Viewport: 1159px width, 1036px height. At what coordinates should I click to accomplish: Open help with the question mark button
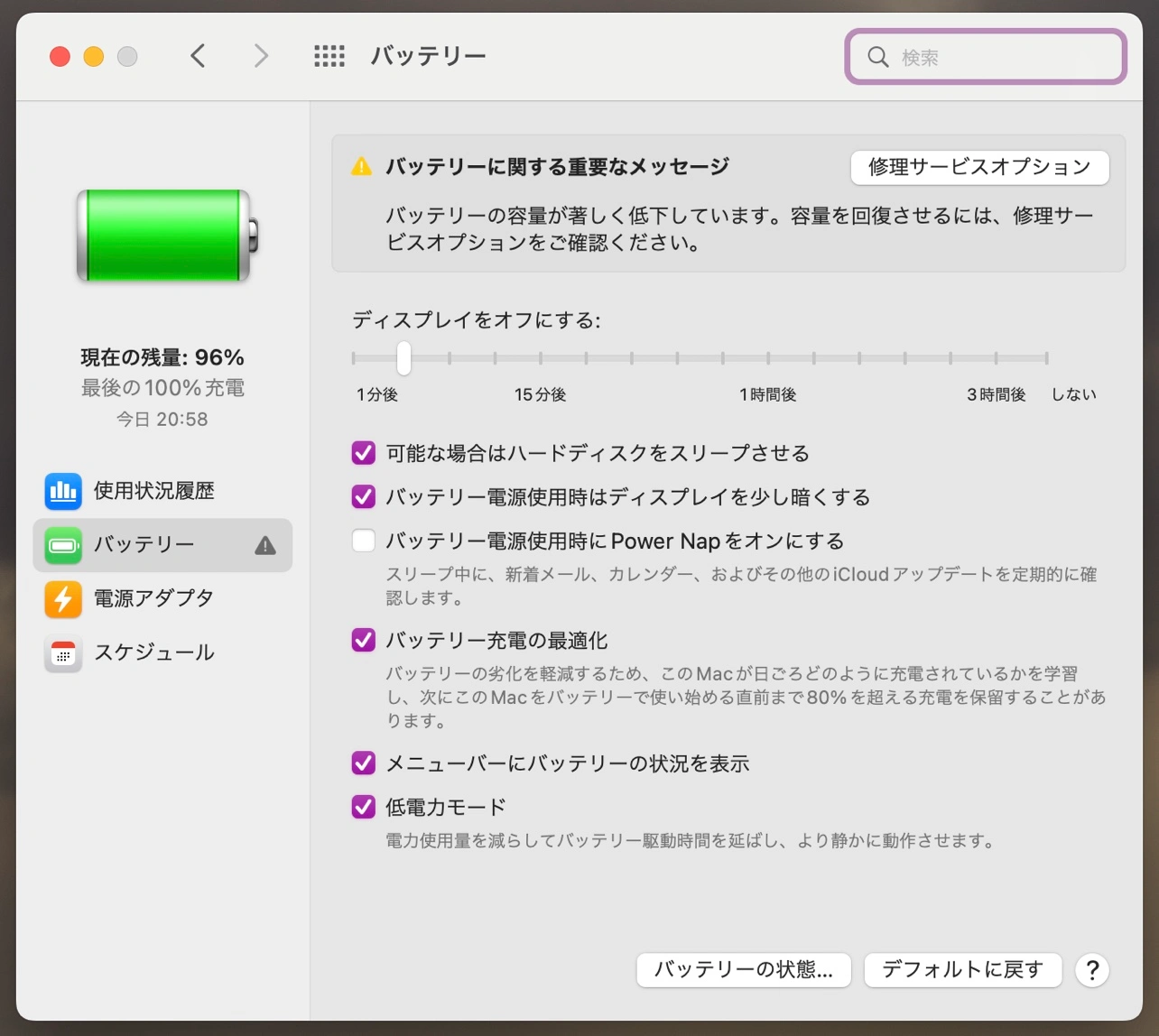[1092, 970]
